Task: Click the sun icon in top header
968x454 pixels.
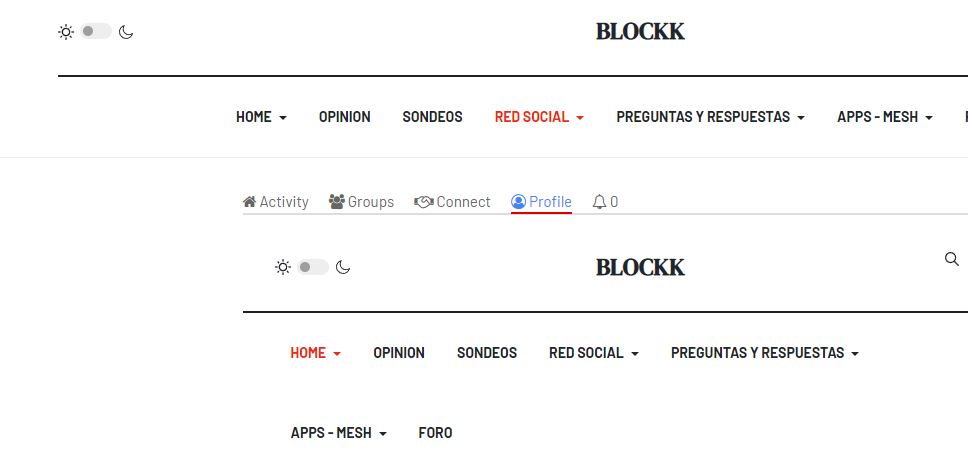Action: 66,32
